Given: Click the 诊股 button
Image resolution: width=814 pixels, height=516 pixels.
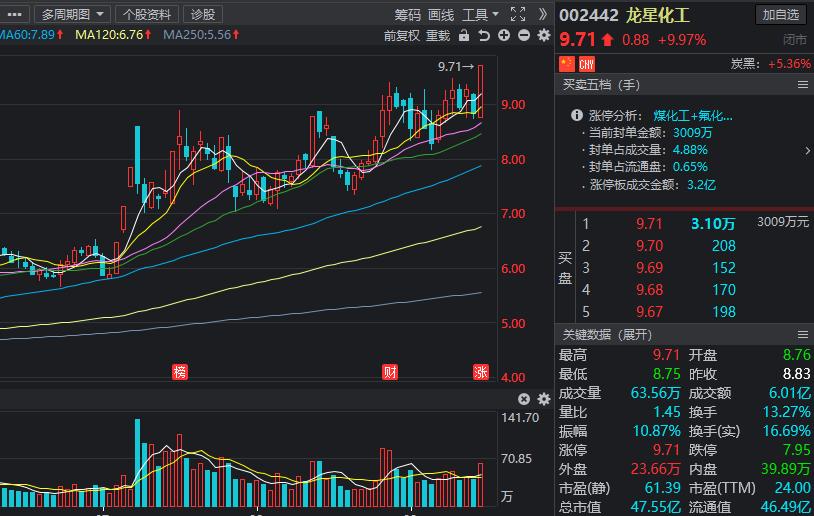Looking at the screenshot, I should (x=202, y=14).
